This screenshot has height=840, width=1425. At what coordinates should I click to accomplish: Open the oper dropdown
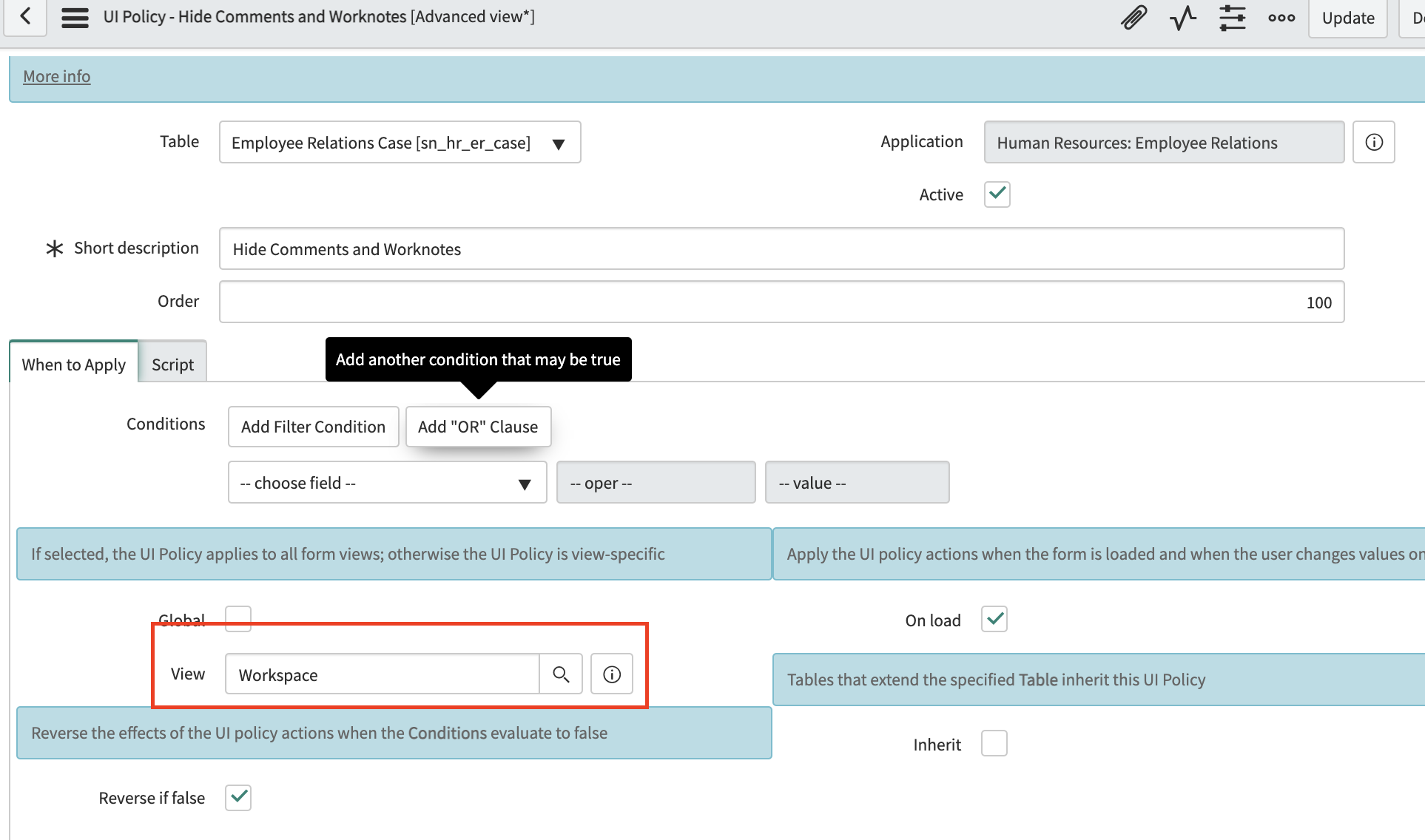pyautogui.click(x=656, y=482)
